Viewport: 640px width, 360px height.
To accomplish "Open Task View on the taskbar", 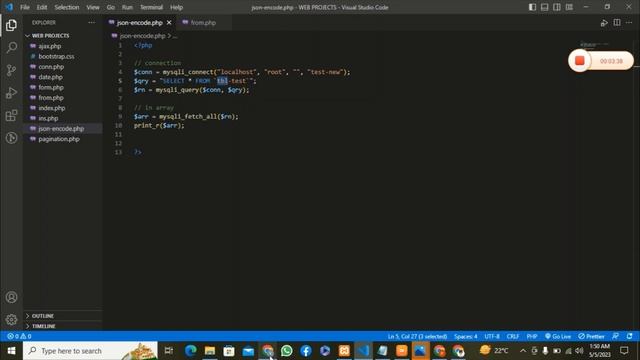I will pyautogui.click(x=168, y=351).
